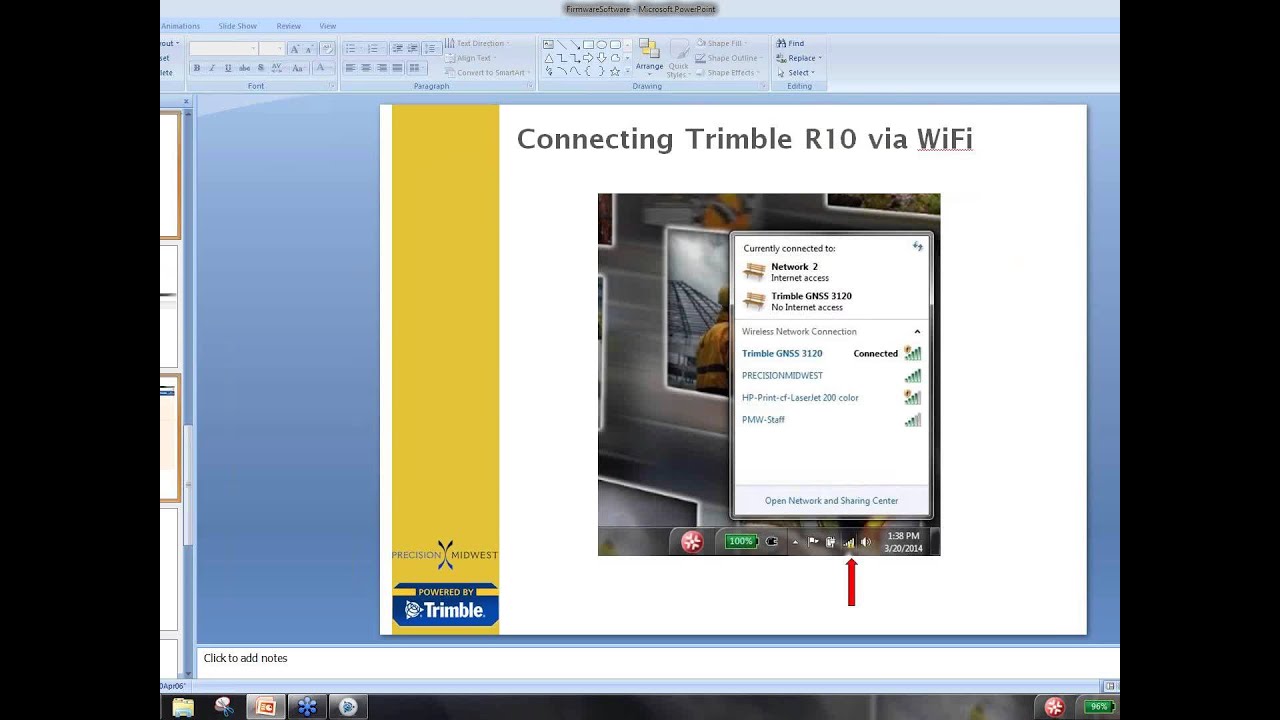Image resolution: width=1280 pixels, height=720 pixels.
Task: Select the Down Arrow block shape
Action: (601, 58)
